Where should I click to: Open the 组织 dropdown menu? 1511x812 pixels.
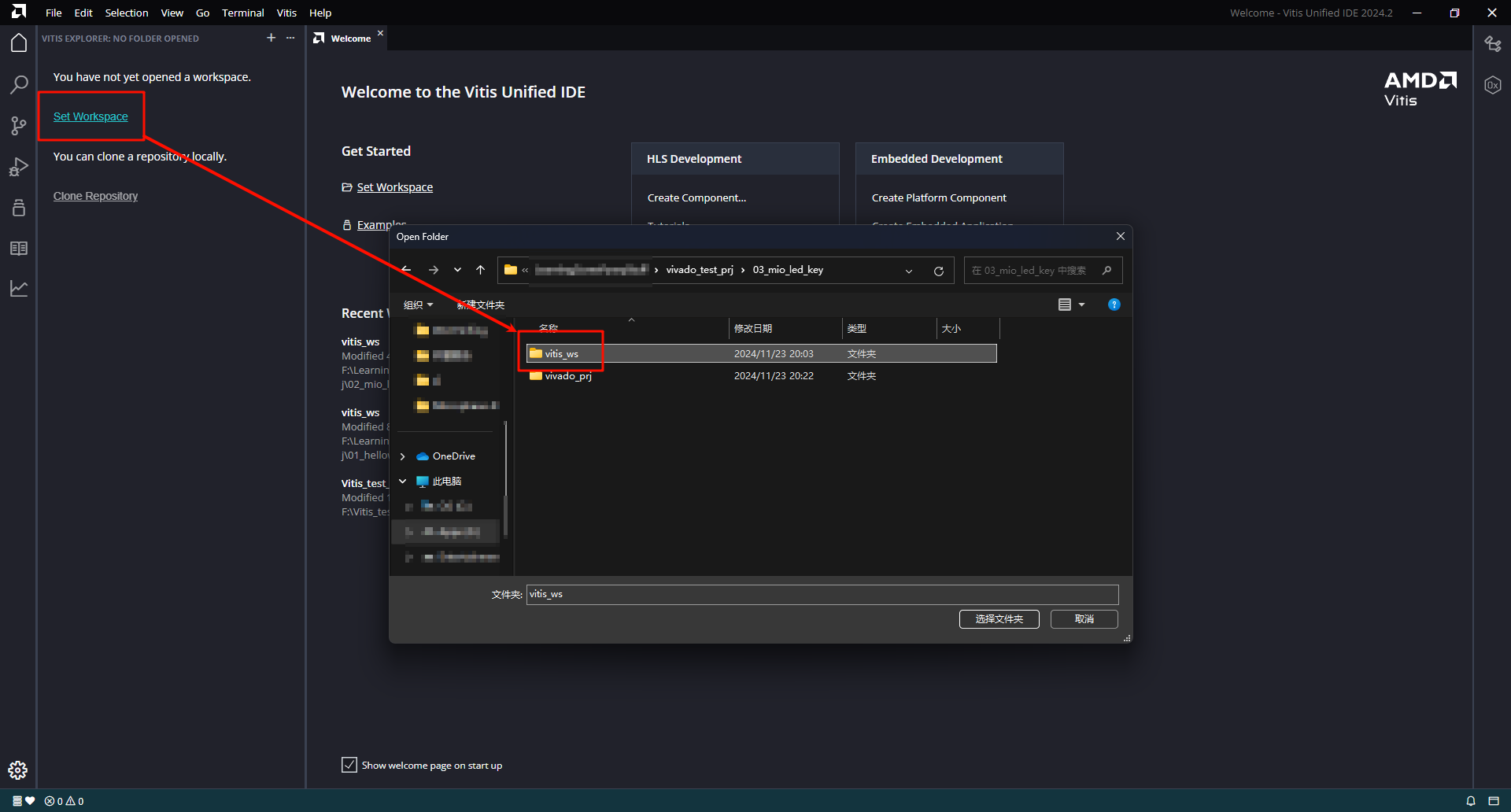tap(418, 305)
